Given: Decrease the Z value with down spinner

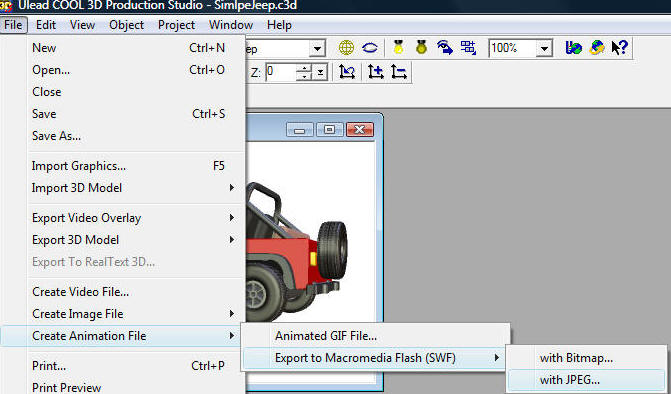Looking at the screenshot, I should pyautogui.click(x=304, y=77).
